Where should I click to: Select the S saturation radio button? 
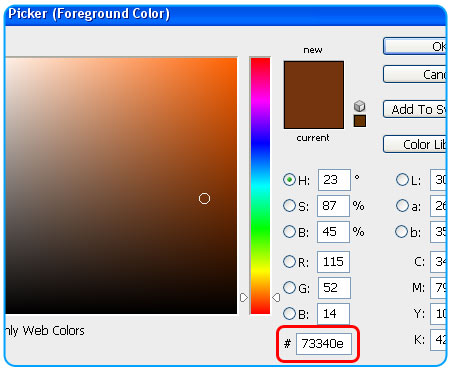(x=289, y=206)
